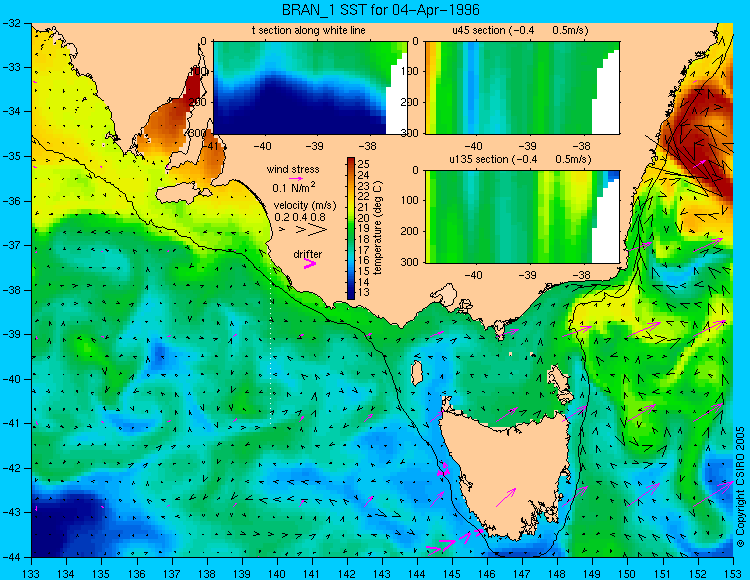Click longitude axis label 147
Screen dimensions: 750x580
pos(522,573)
